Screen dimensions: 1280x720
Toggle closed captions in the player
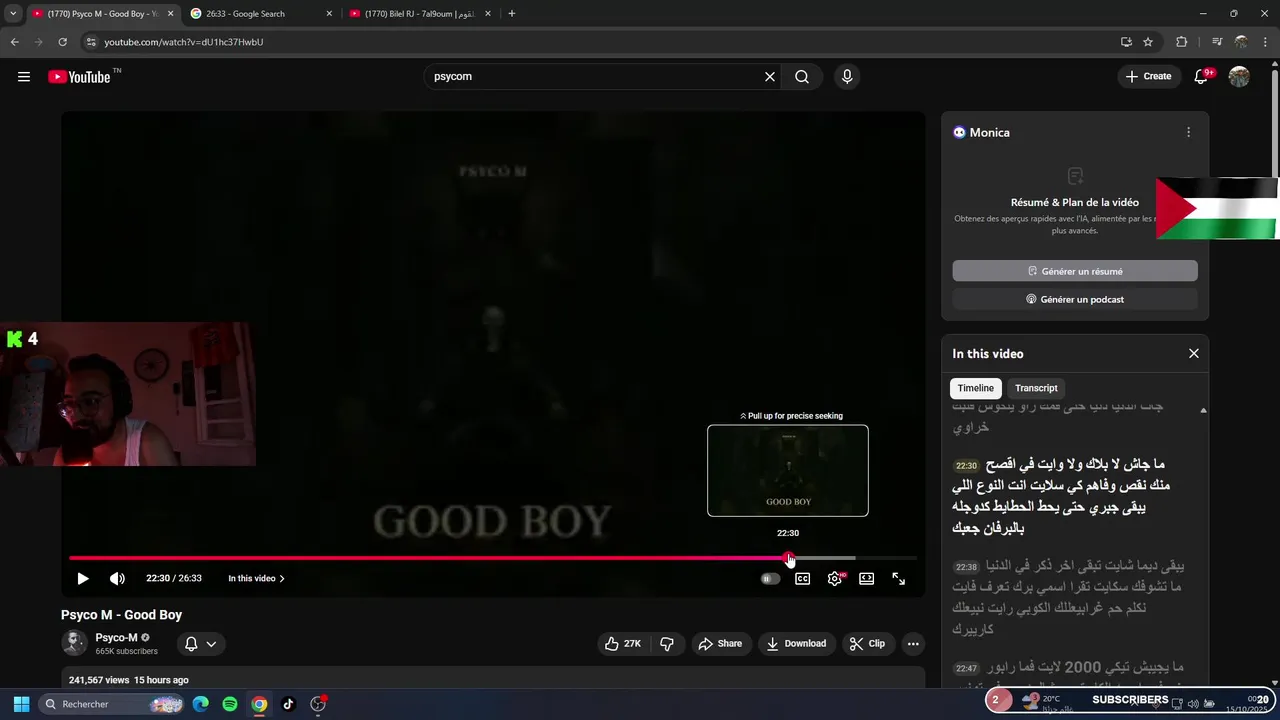pyautogui.click(x=802, y=578)
